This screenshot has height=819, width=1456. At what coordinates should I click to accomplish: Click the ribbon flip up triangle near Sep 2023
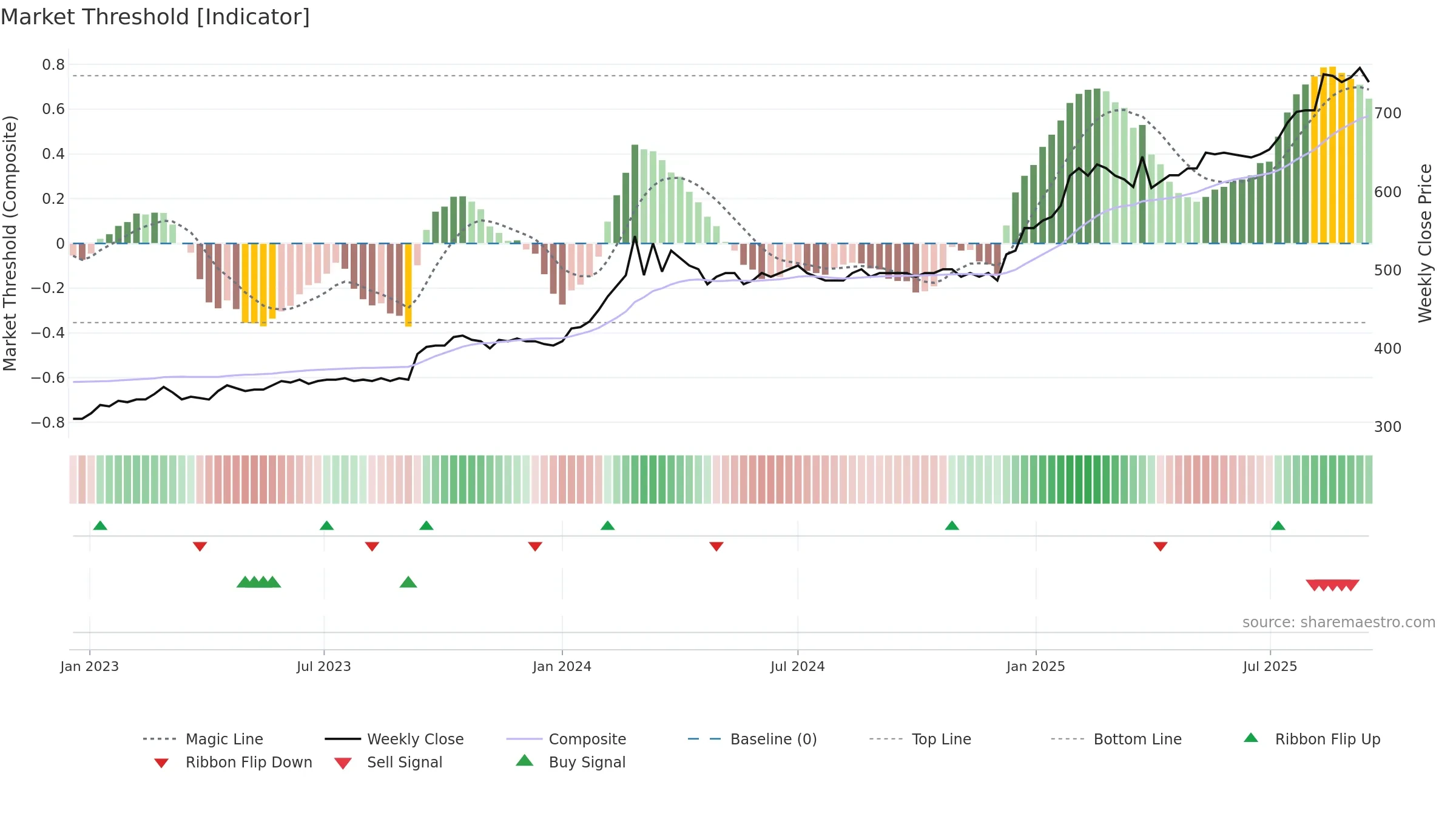[426, 525]
